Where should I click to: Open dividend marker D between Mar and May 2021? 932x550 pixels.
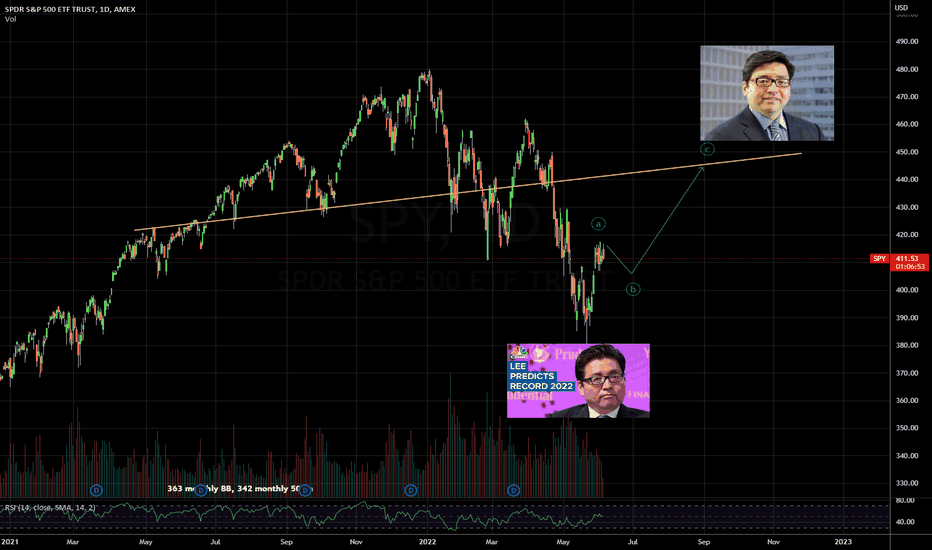tap(96, 491)
